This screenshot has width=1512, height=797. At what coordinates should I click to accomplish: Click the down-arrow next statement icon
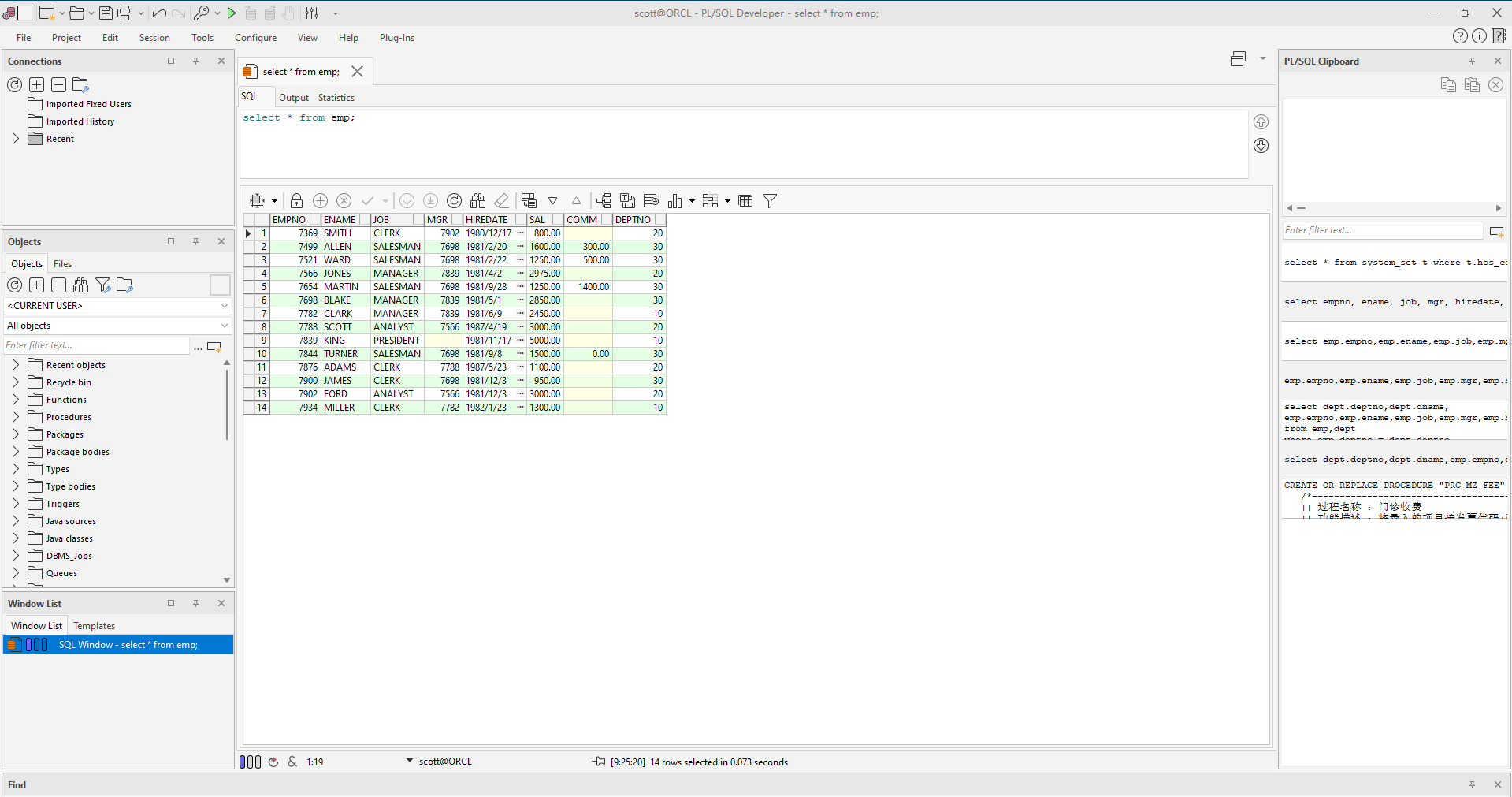1261,146
